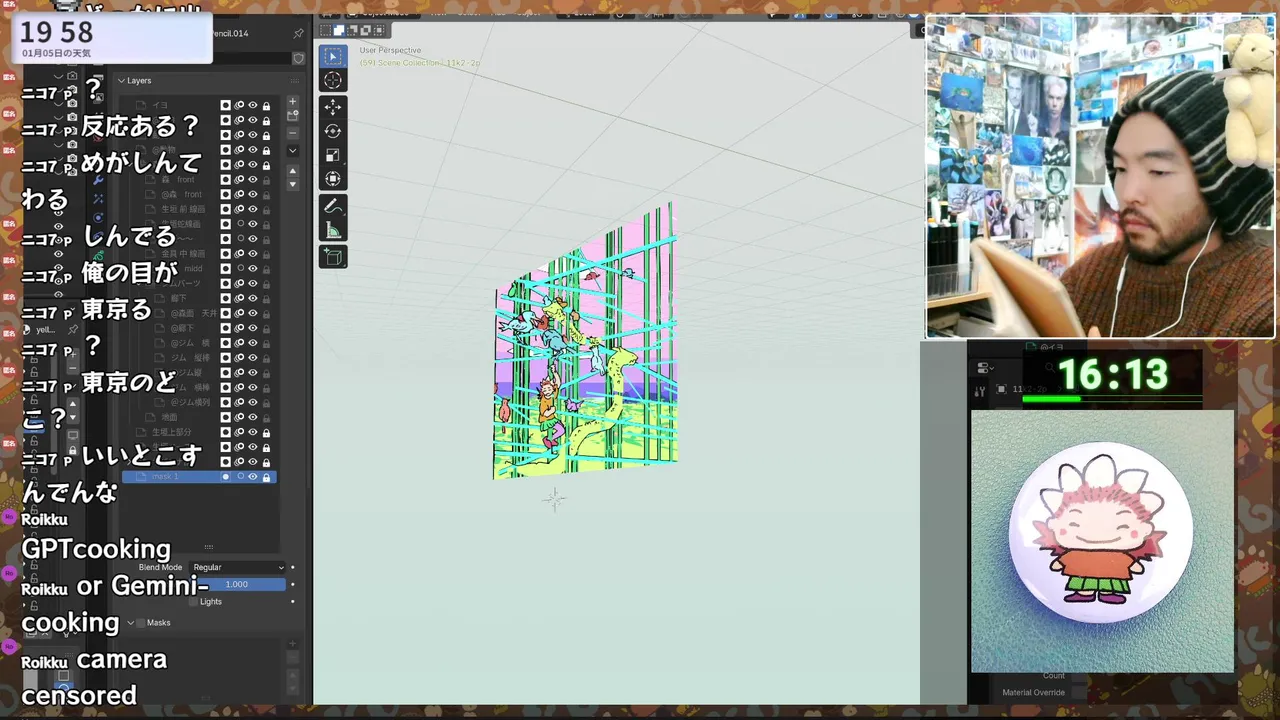
Task: Click the Material Override label
Action: click(x=1033, y=692)
